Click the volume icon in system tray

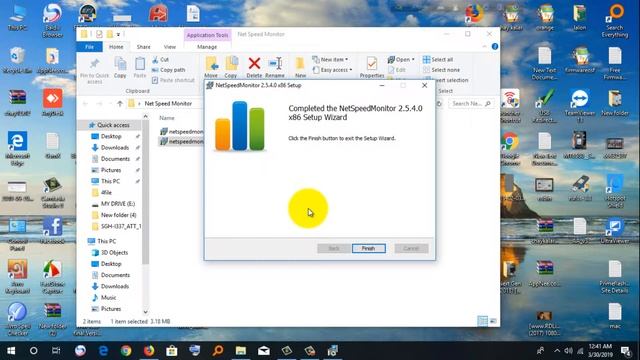point(568,351)
